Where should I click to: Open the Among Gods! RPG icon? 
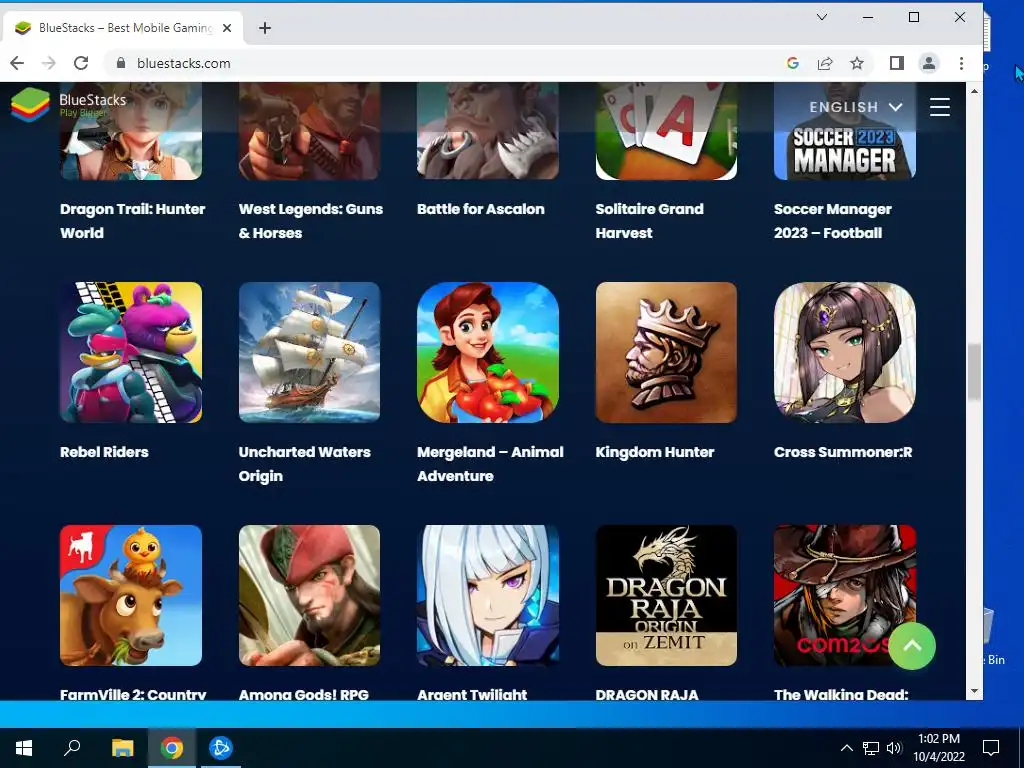(x=309, y=596)
